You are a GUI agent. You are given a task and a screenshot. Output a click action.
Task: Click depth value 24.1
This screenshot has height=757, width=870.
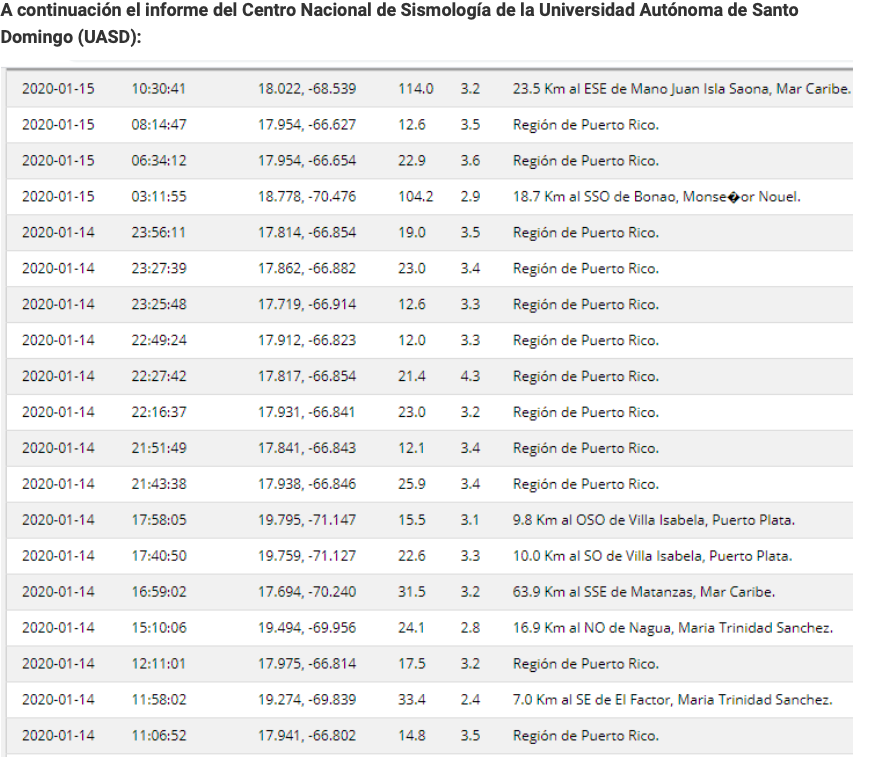tap(411, 628)
